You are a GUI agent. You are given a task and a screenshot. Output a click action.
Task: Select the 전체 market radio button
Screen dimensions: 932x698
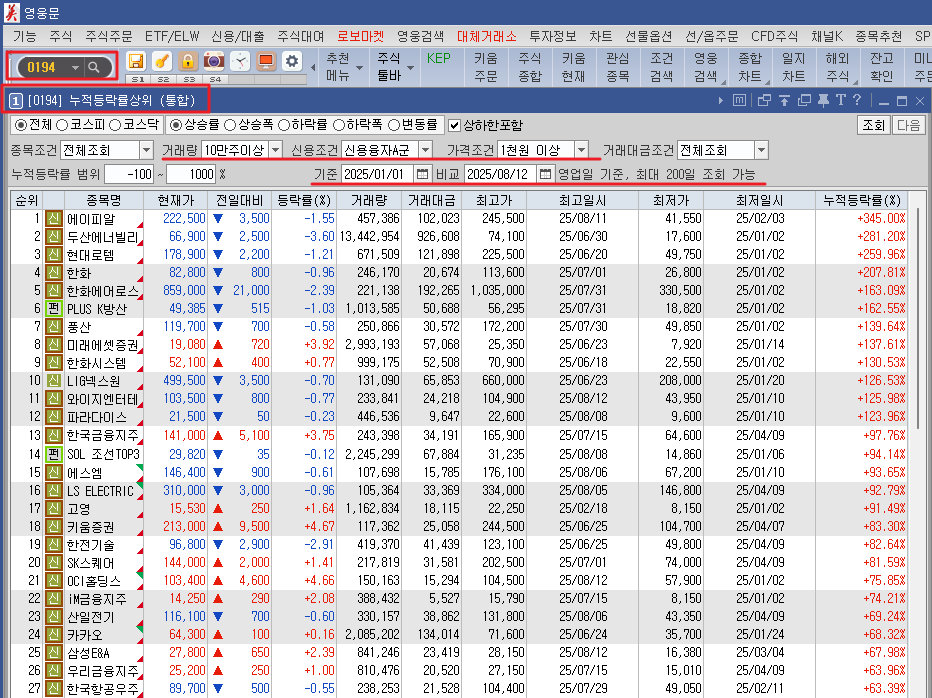click(x=21, y=125)
